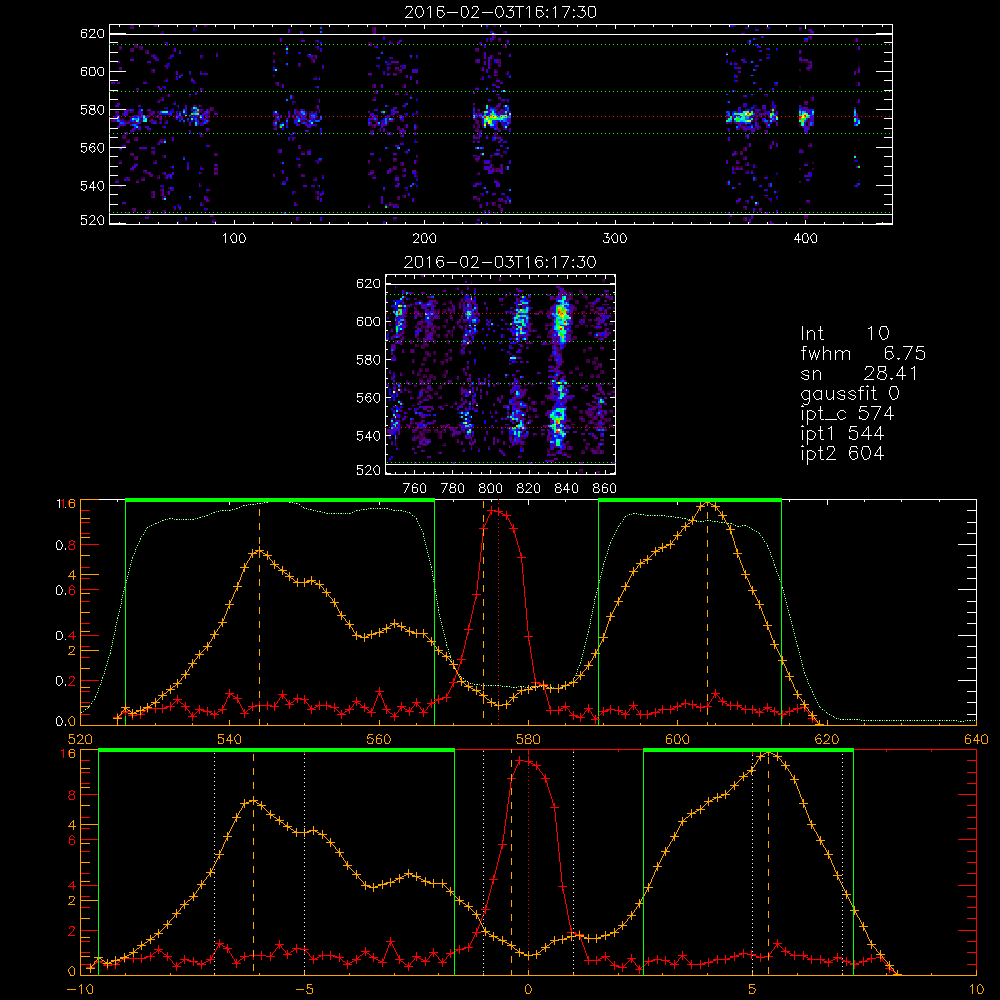Screen dimensions: 1000x1000
Task: Click x-axis label '840' on zoomed image
Action: [566, 489]
